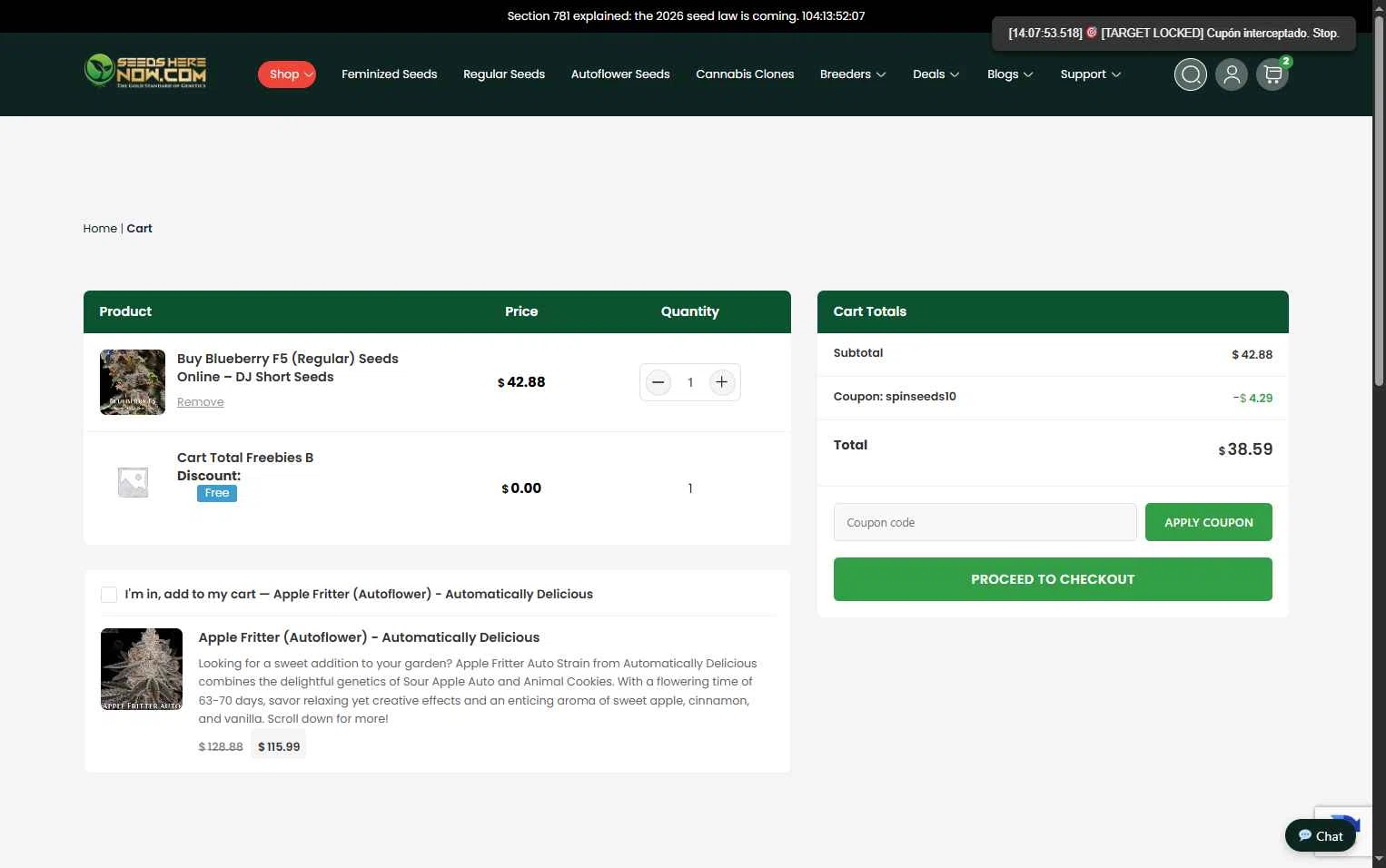Go to Feminized Seeds
The image size is (1386, 868).
390,74
